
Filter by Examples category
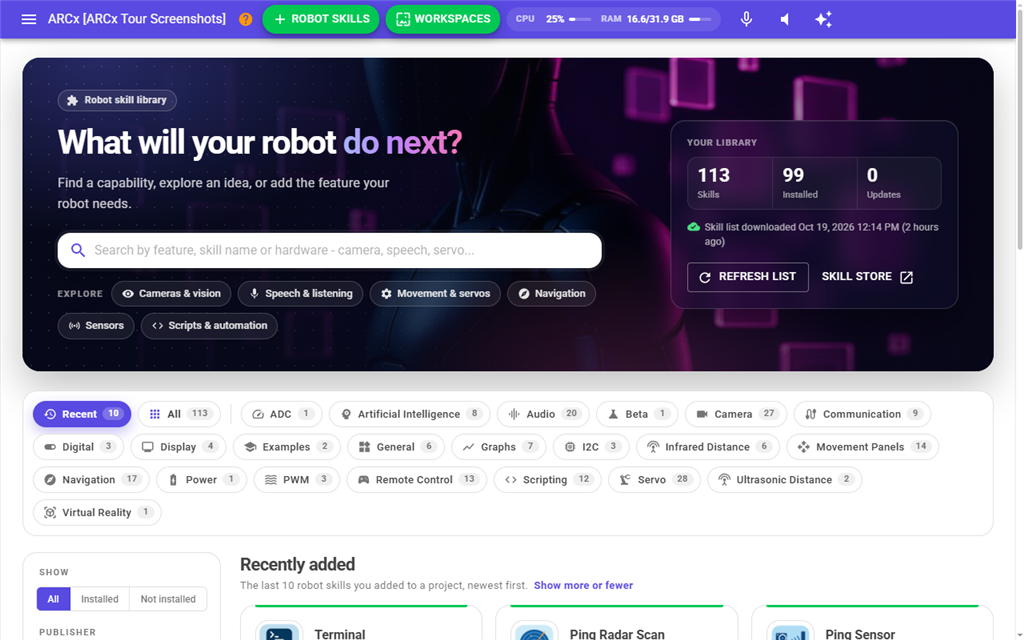287,447
